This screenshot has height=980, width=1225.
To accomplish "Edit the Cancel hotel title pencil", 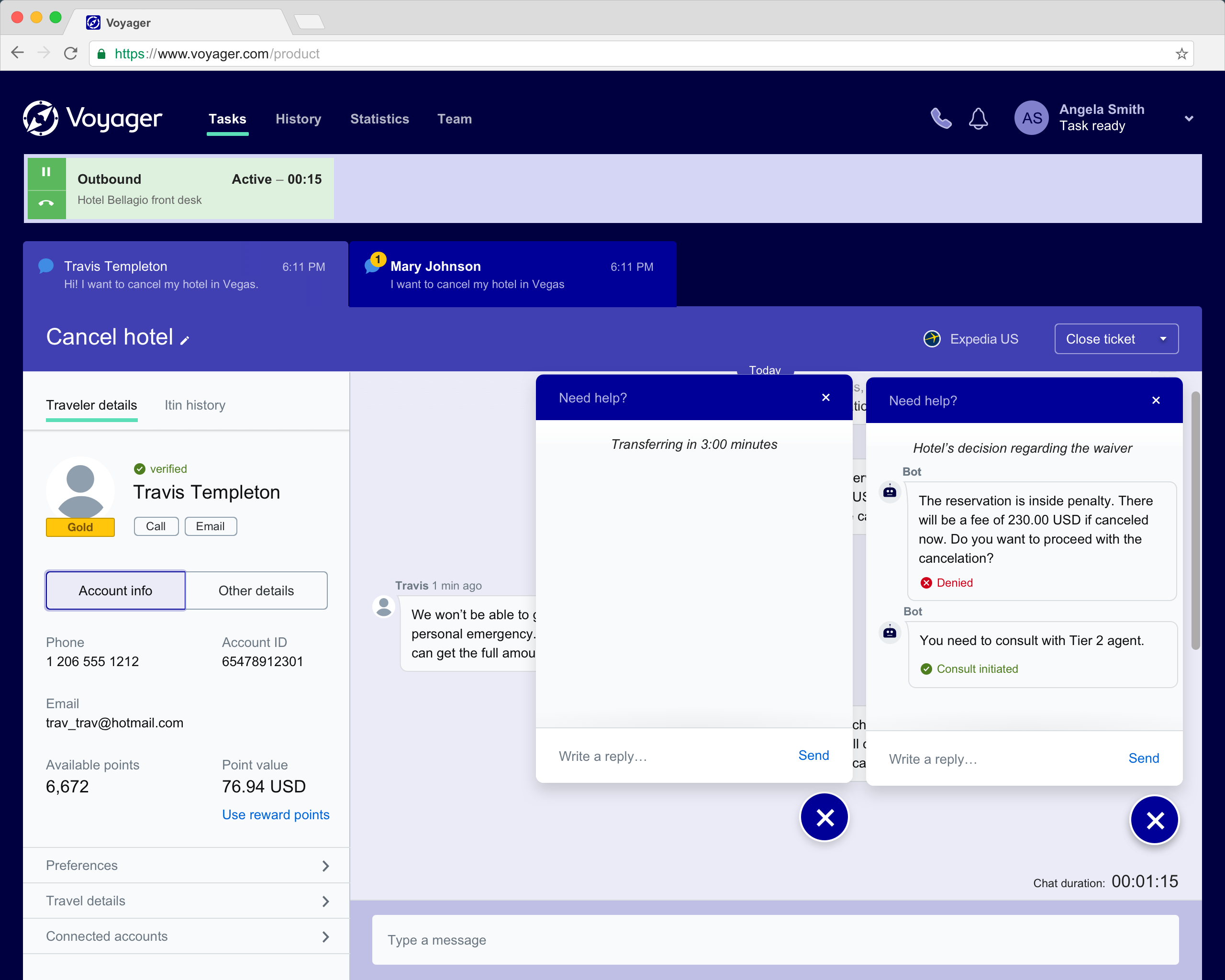I will 185,340.
